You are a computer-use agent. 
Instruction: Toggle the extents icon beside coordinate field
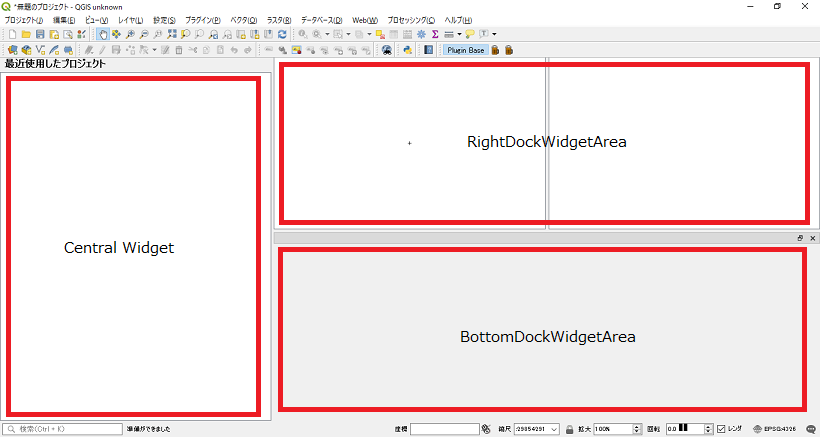point(486,429)
